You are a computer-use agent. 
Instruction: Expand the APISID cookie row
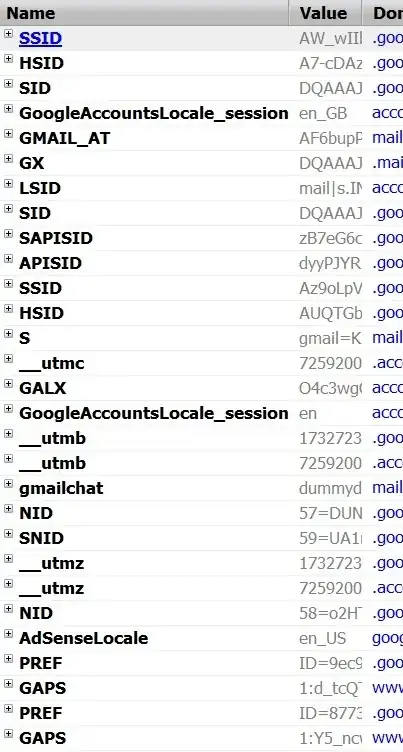pyautogui.click(x=8, y=258)
